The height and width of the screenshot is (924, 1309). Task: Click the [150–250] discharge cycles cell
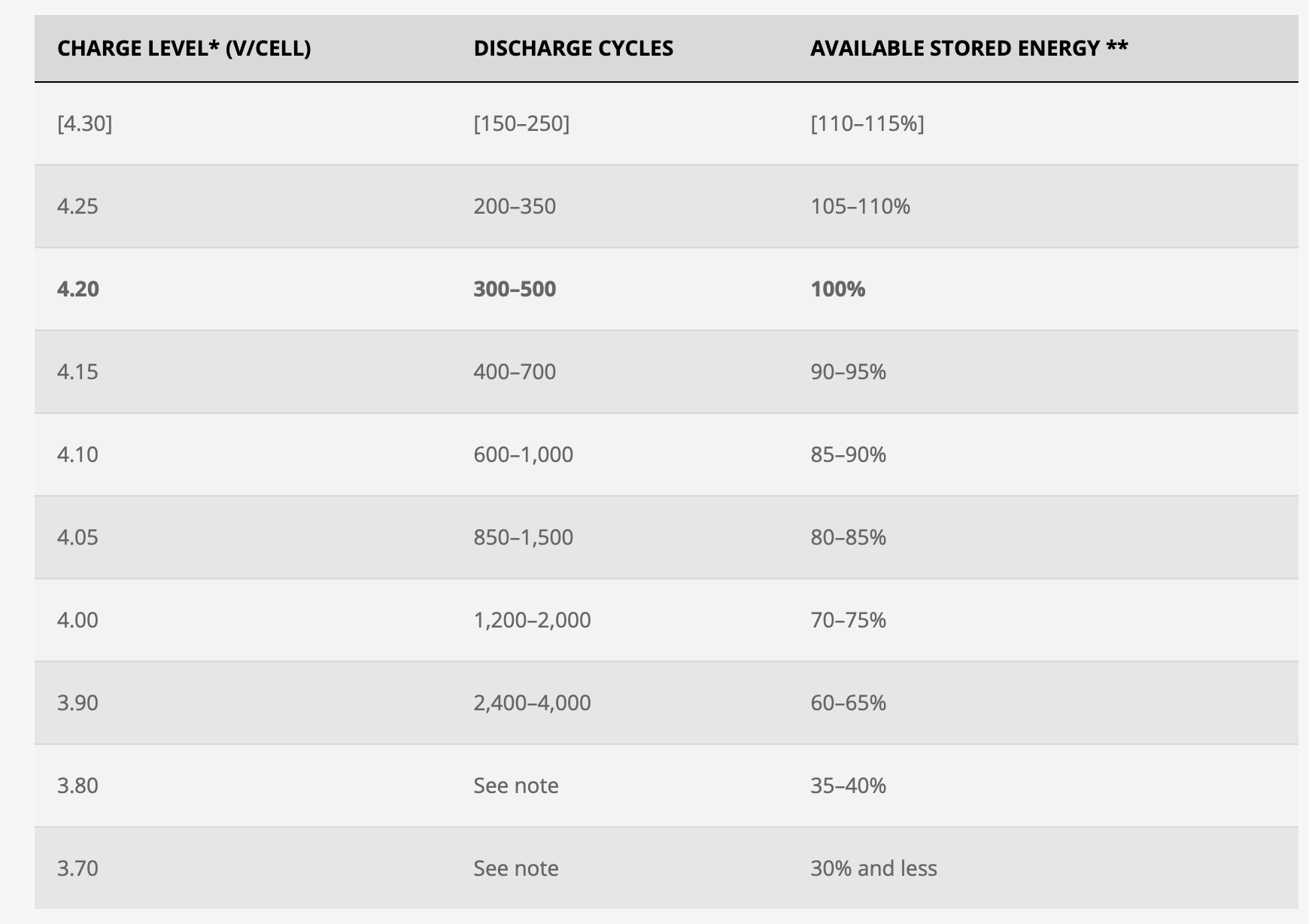pyautogui.click(x=521, y=123)
